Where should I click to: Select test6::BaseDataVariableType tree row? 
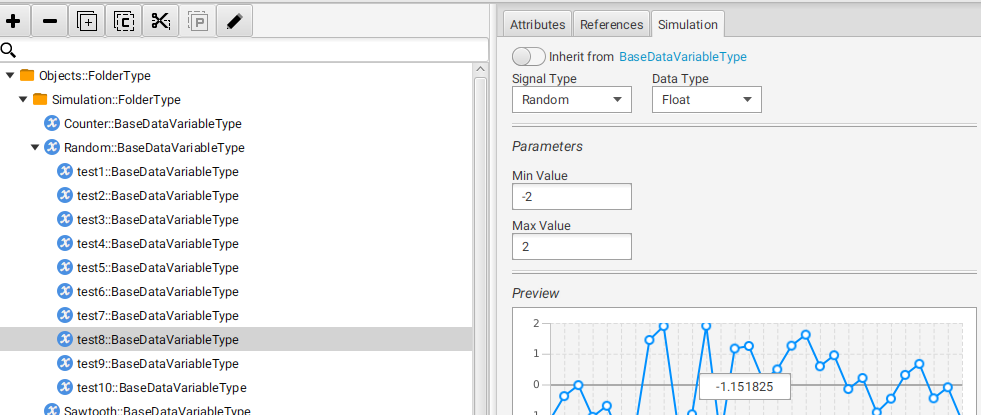pos(236,291)
